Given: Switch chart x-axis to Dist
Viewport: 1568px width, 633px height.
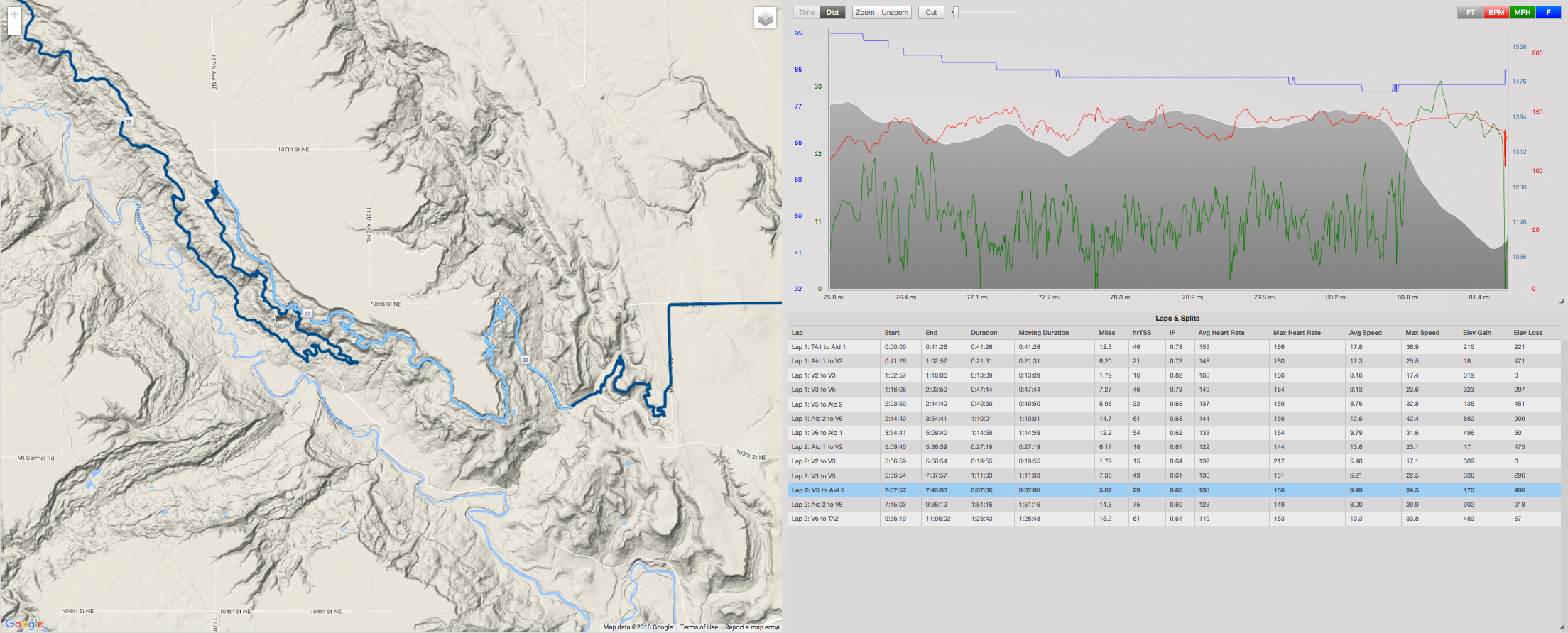Looking at the screenshot, I should (x=832, y=12).
